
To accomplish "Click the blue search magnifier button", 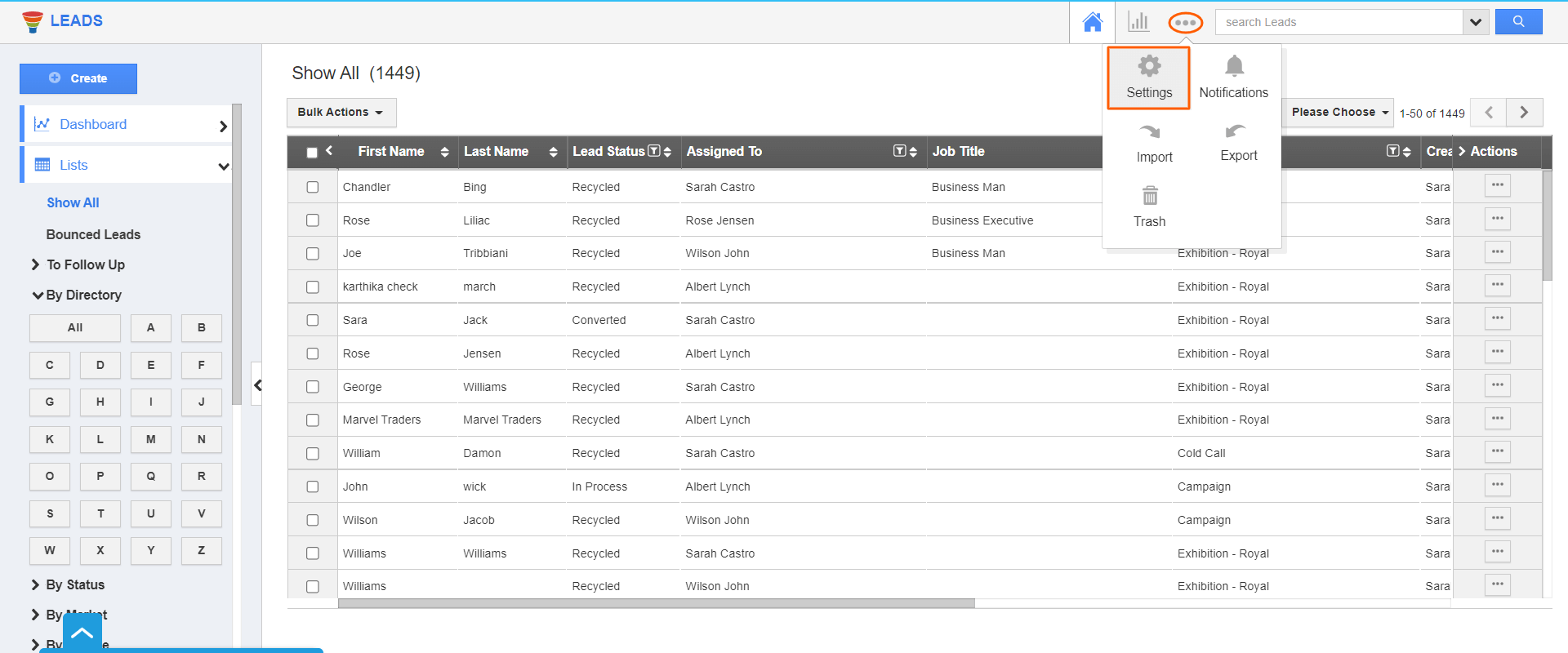I will pos(1518,22).
